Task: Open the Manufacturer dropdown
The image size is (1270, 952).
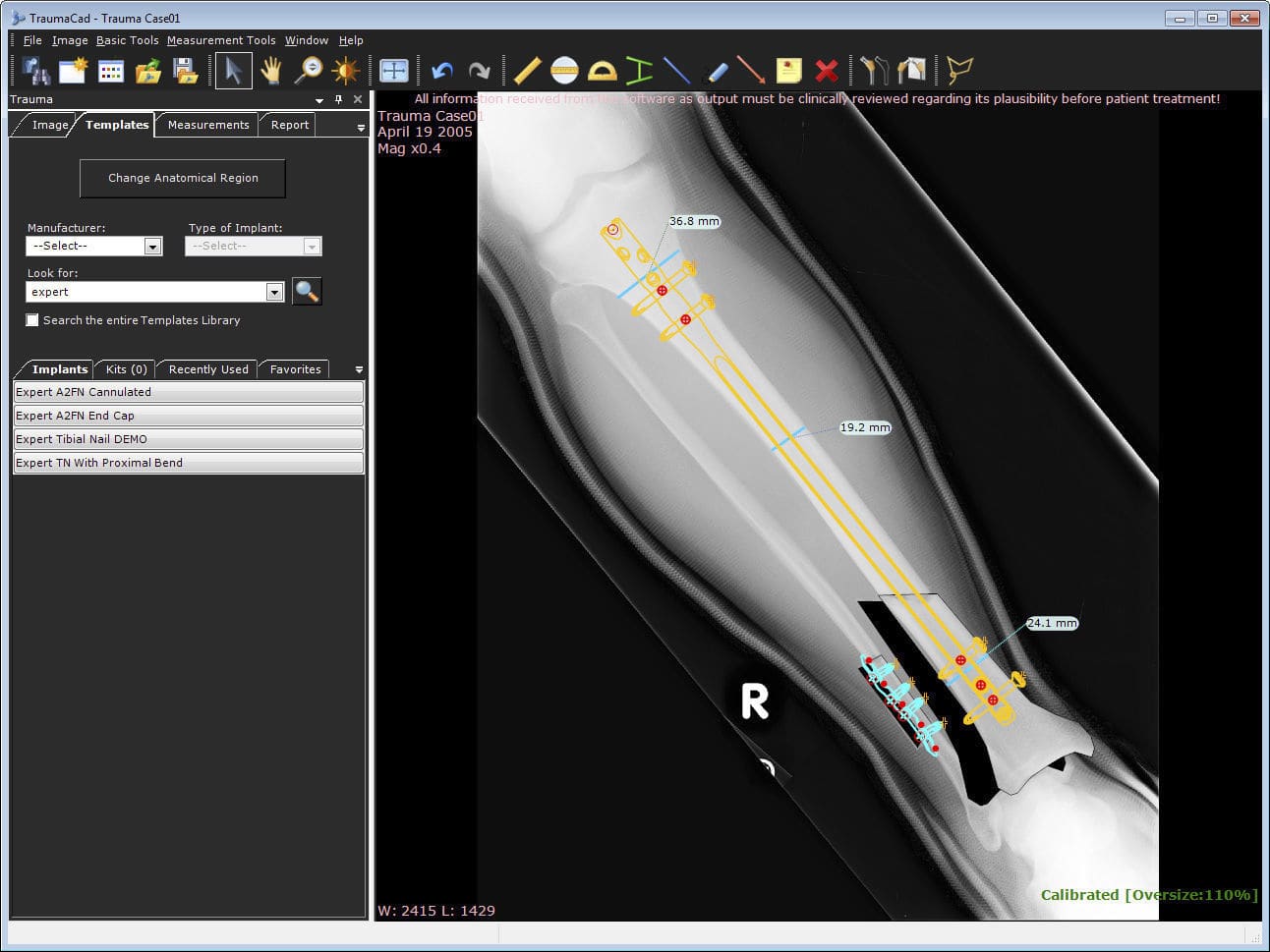Action: coord(152,247)
